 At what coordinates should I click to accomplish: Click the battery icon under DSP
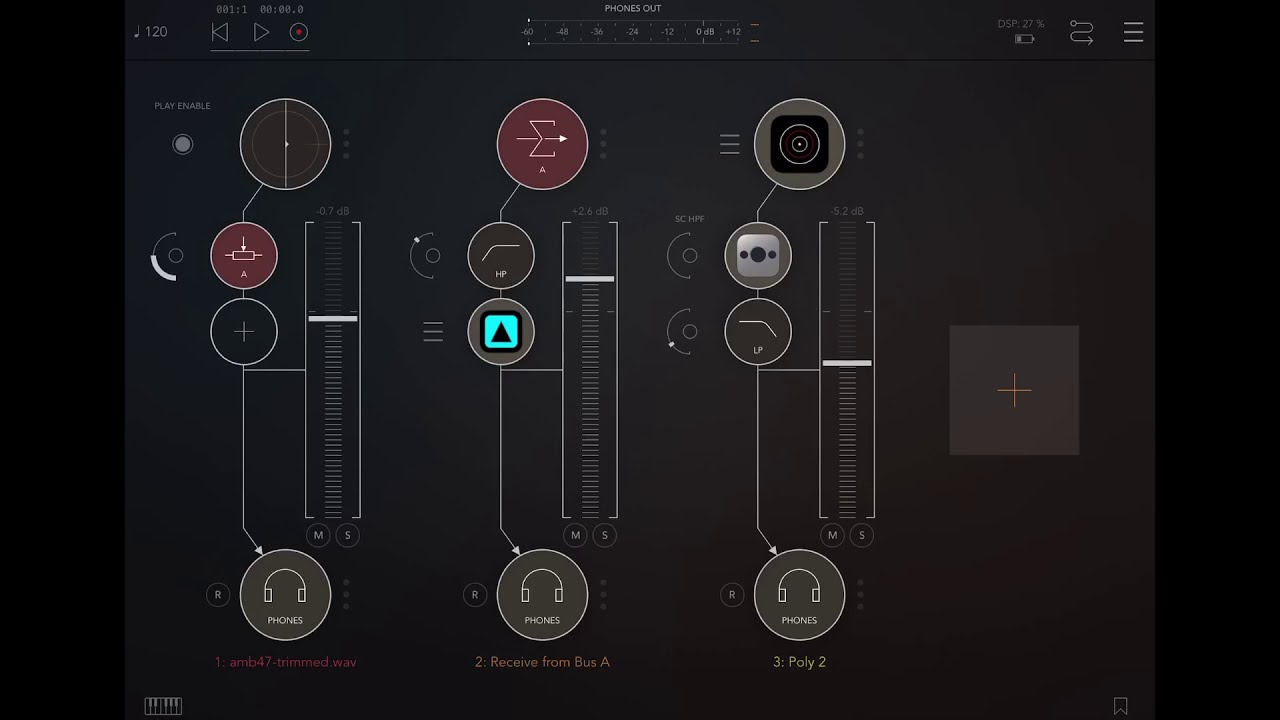pos(1024,39)
